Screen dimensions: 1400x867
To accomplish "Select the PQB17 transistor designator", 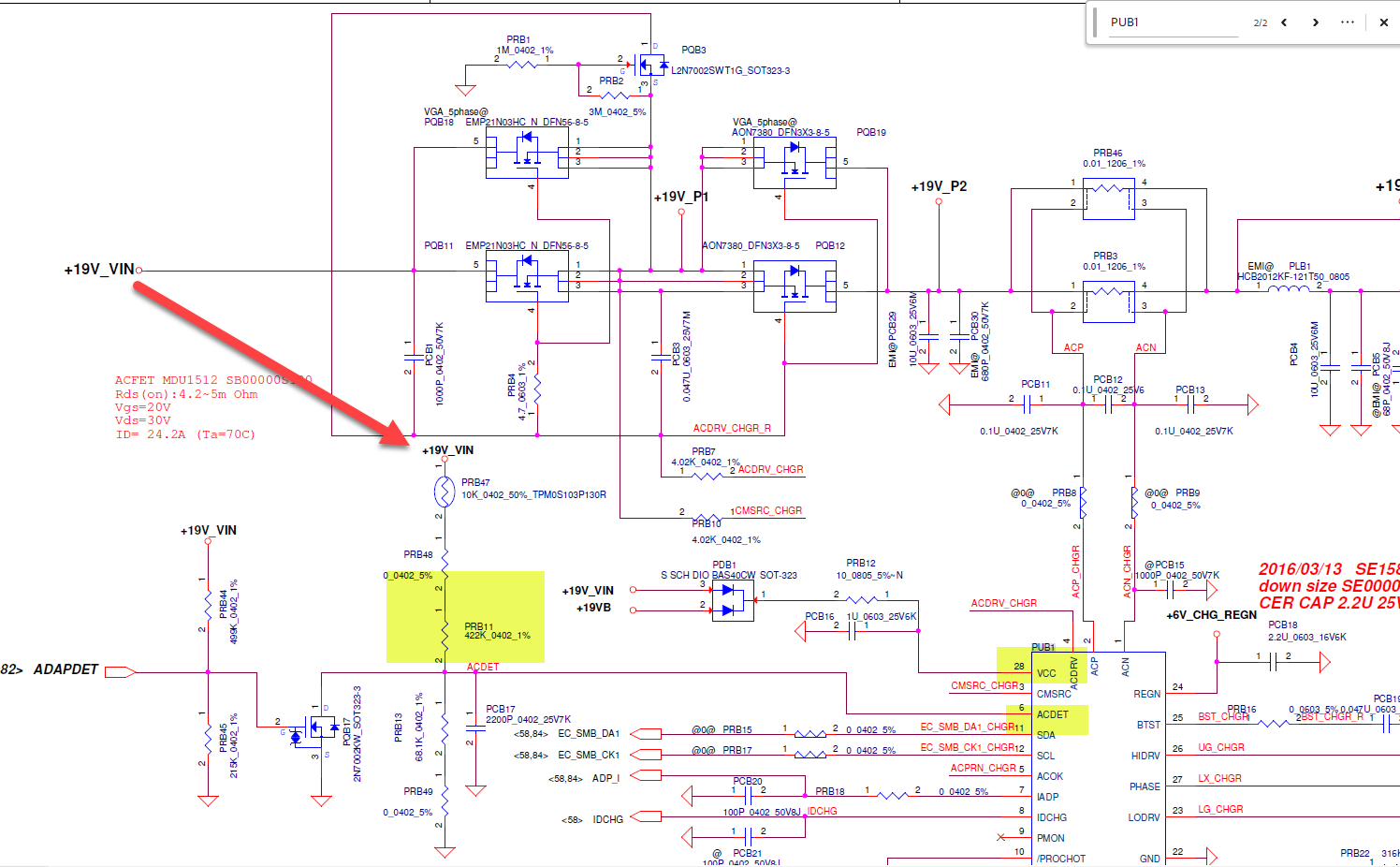I will [346, 732].
